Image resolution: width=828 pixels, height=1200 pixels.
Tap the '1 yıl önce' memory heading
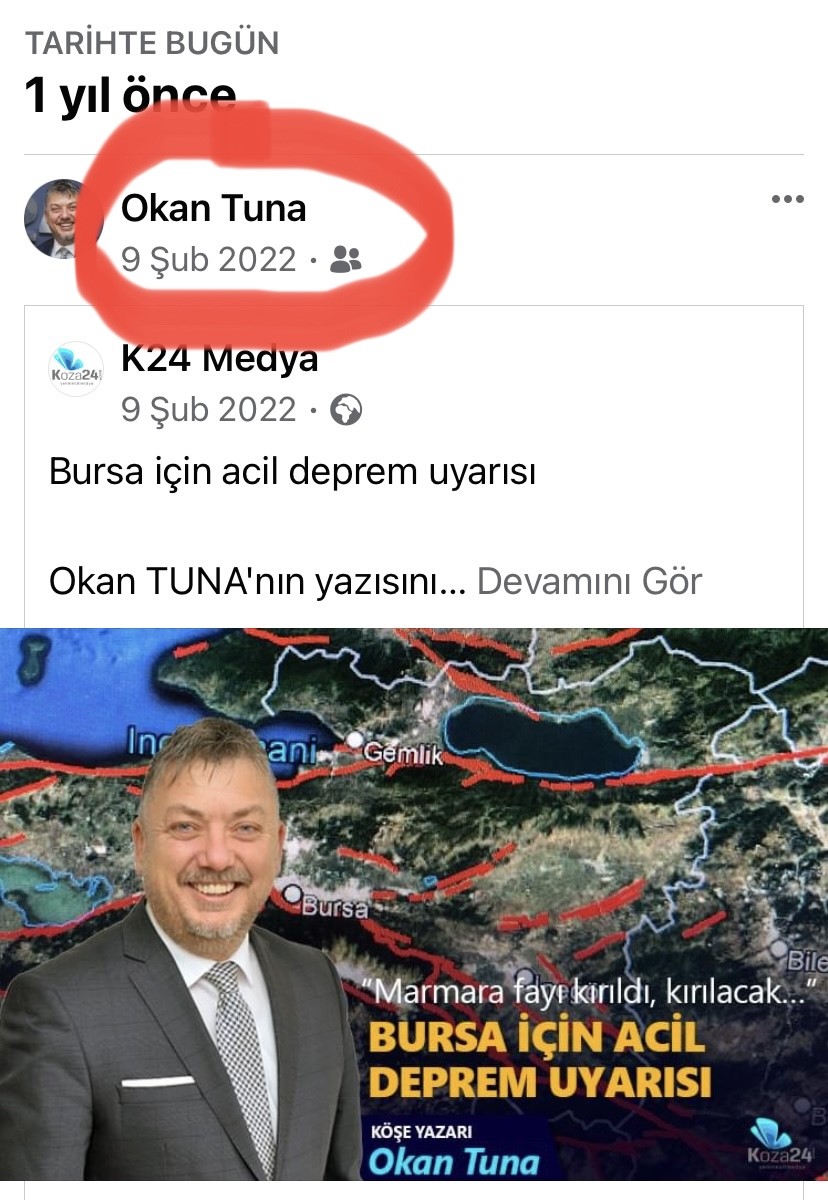point(130,98)
